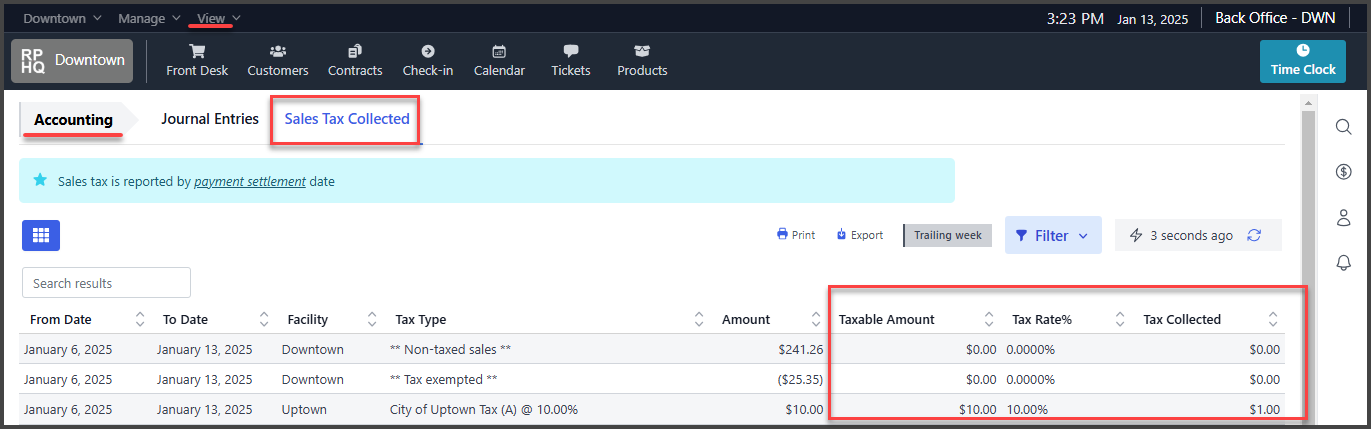1371x429 pixels.
Task: Open the Check-in page
Action: (x=428, y=60)
